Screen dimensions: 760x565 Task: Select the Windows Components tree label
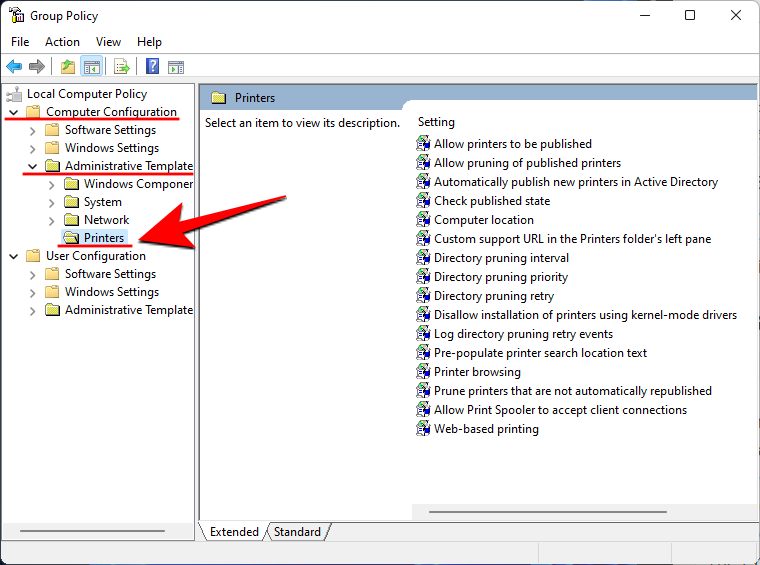139,184
